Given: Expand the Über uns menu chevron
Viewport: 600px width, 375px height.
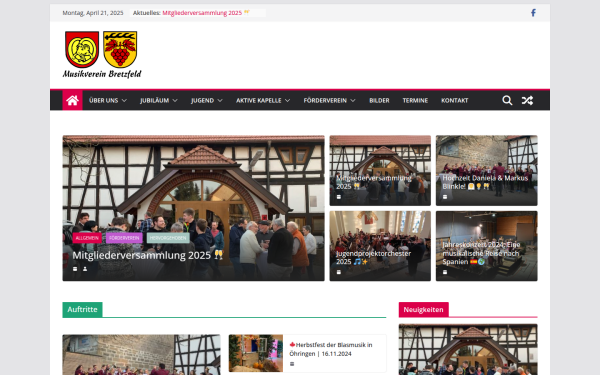Looking at the screenshot, I should tap(124, 101).
